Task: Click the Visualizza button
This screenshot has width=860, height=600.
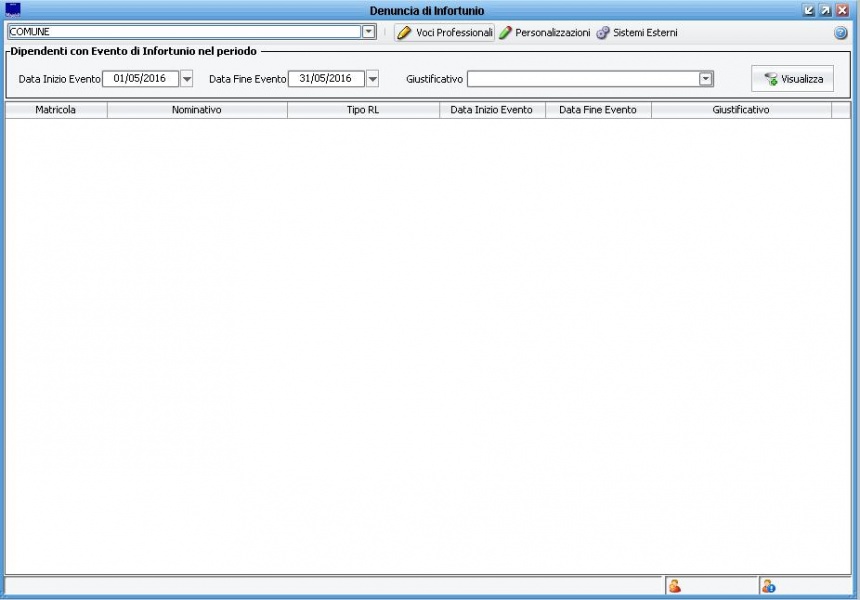Action: pyautogui.click(x=793, y=78)
